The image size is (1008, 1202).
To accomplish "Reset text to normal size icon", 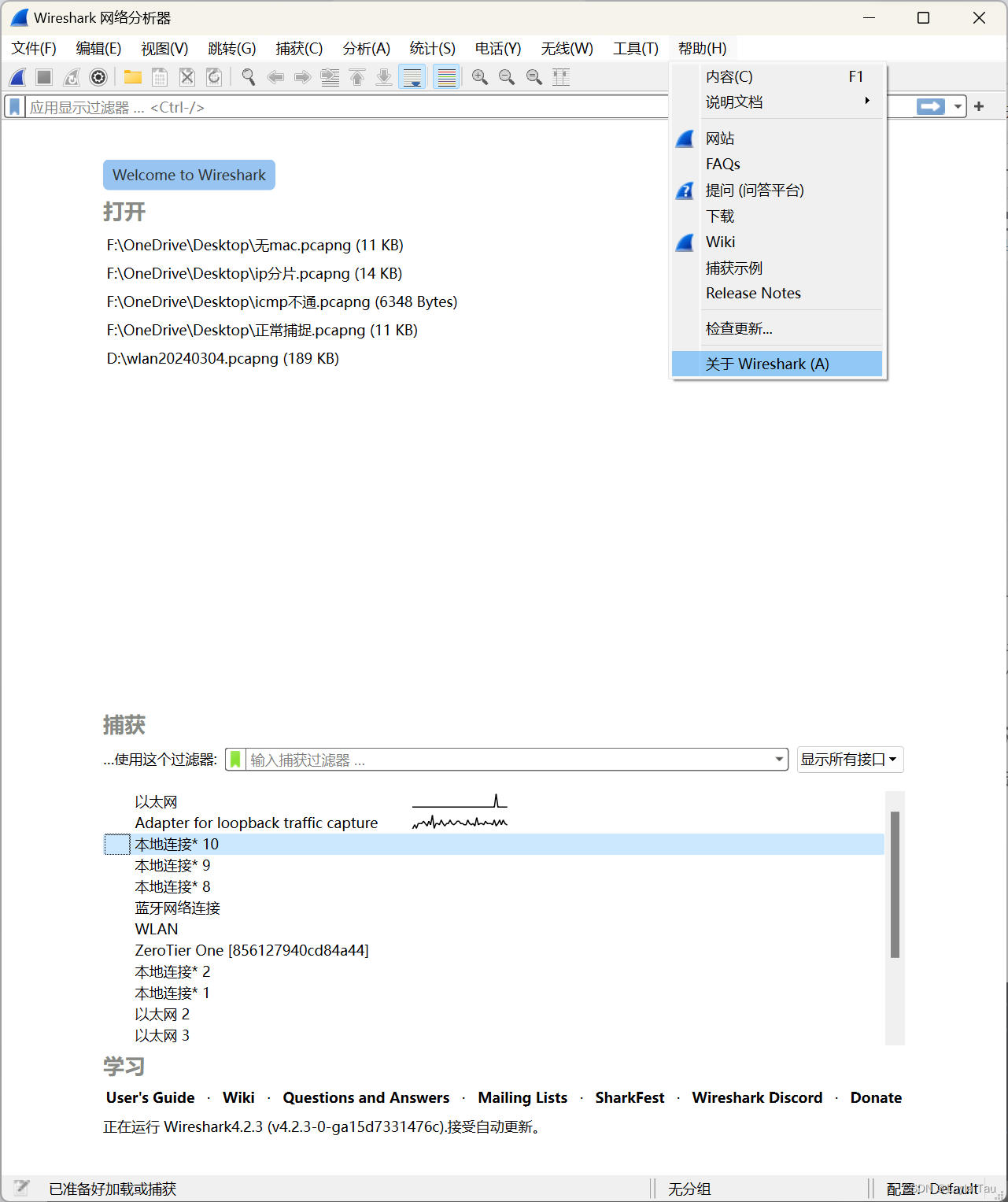I will click(x=534, y=77).
